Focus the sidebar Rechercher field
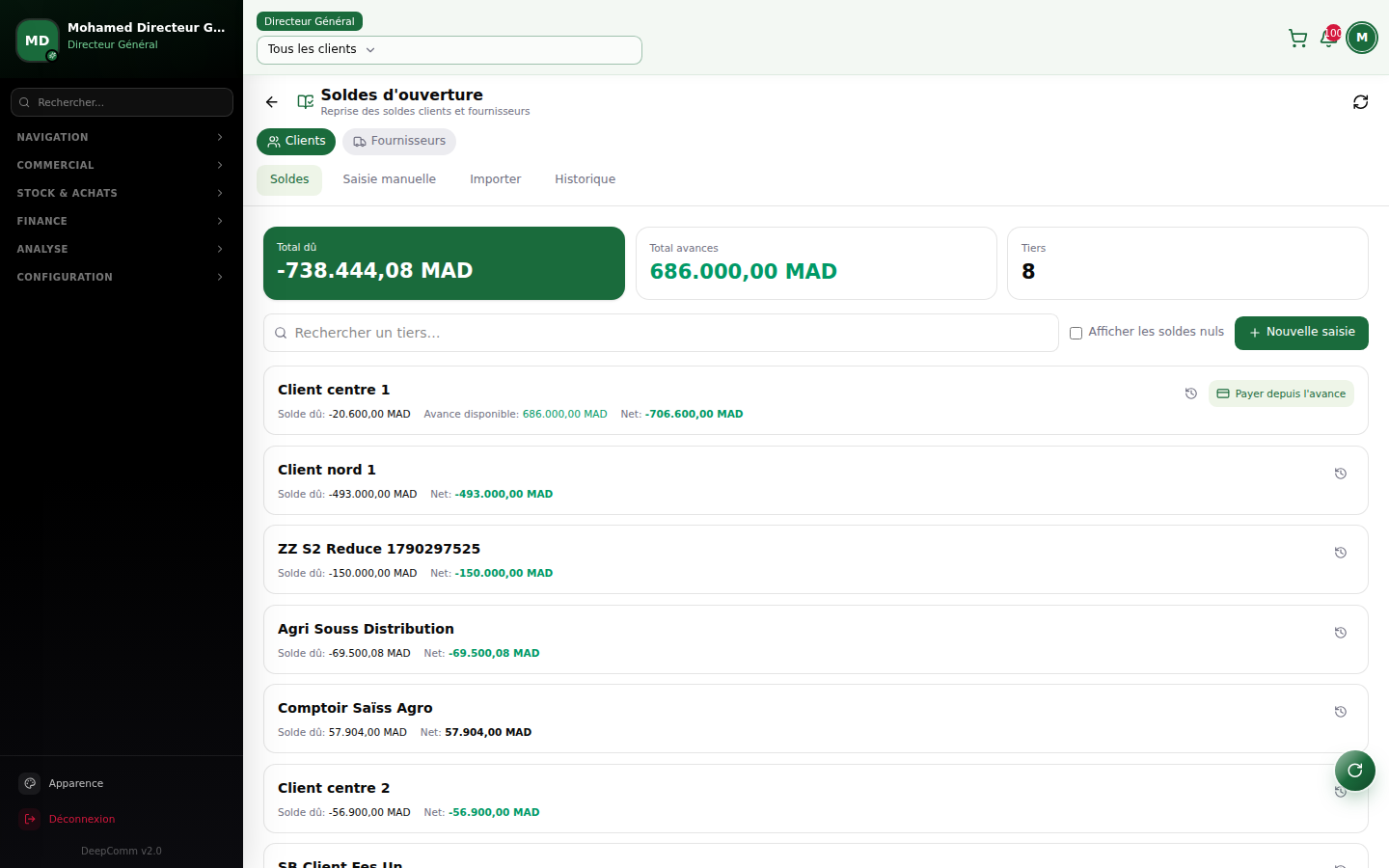 pyautogui.click(x=122, y=102)
